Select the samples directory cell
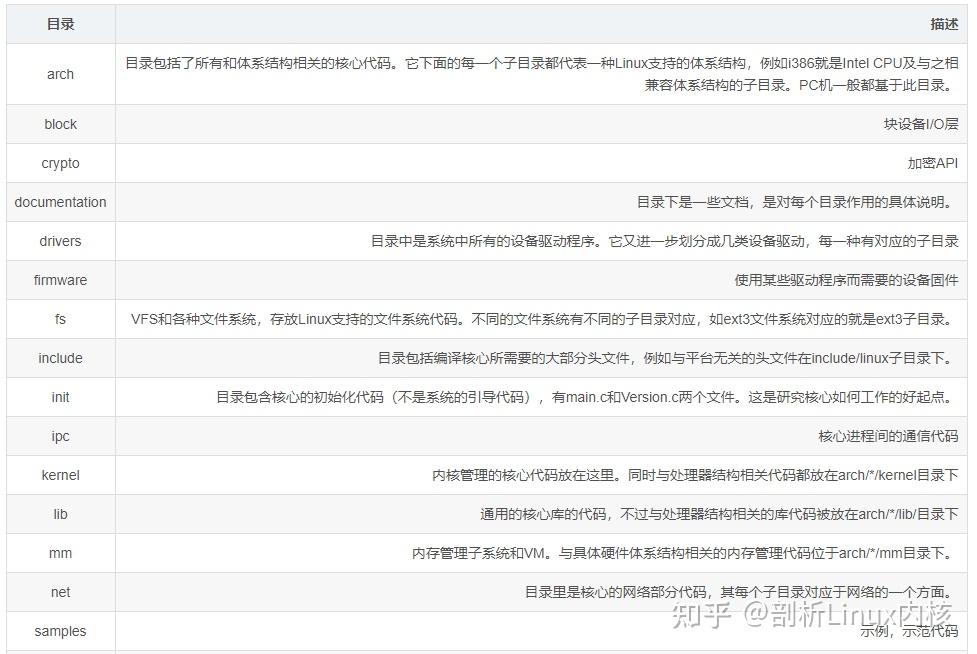This screenshot has height=654, width=977. pyautogui.click(x=60, y=631)
